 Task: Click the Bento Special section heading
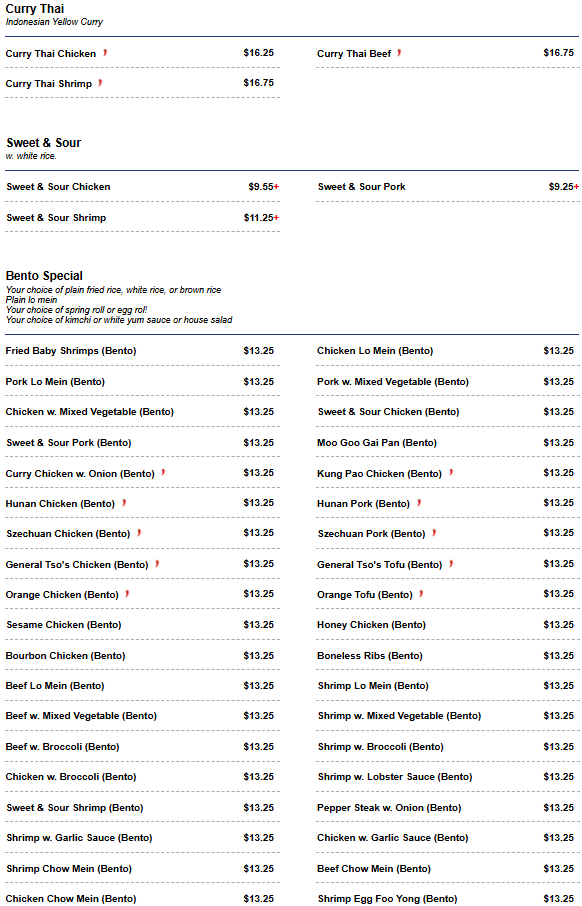tap(44, 276)
